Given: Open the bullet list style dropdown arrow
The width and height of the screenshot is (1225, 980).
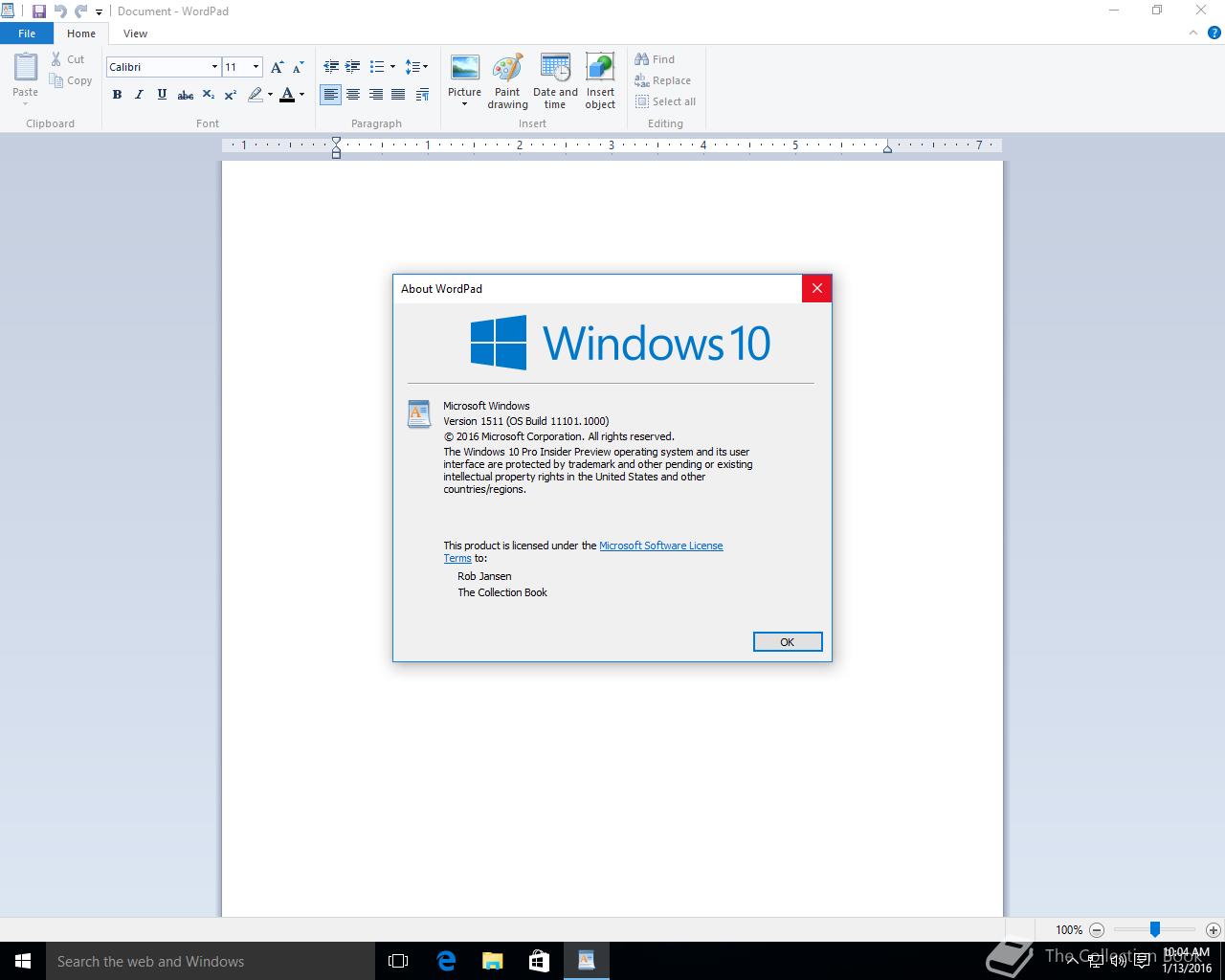Looking at the screenshot, I should tap(392, 67).
